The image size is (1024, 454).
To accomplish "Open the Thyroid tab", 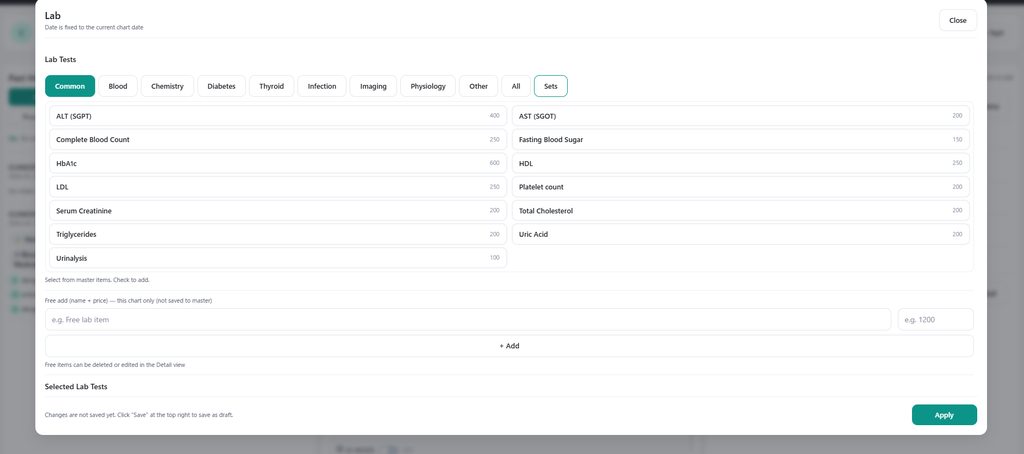I will pos(272,86).
